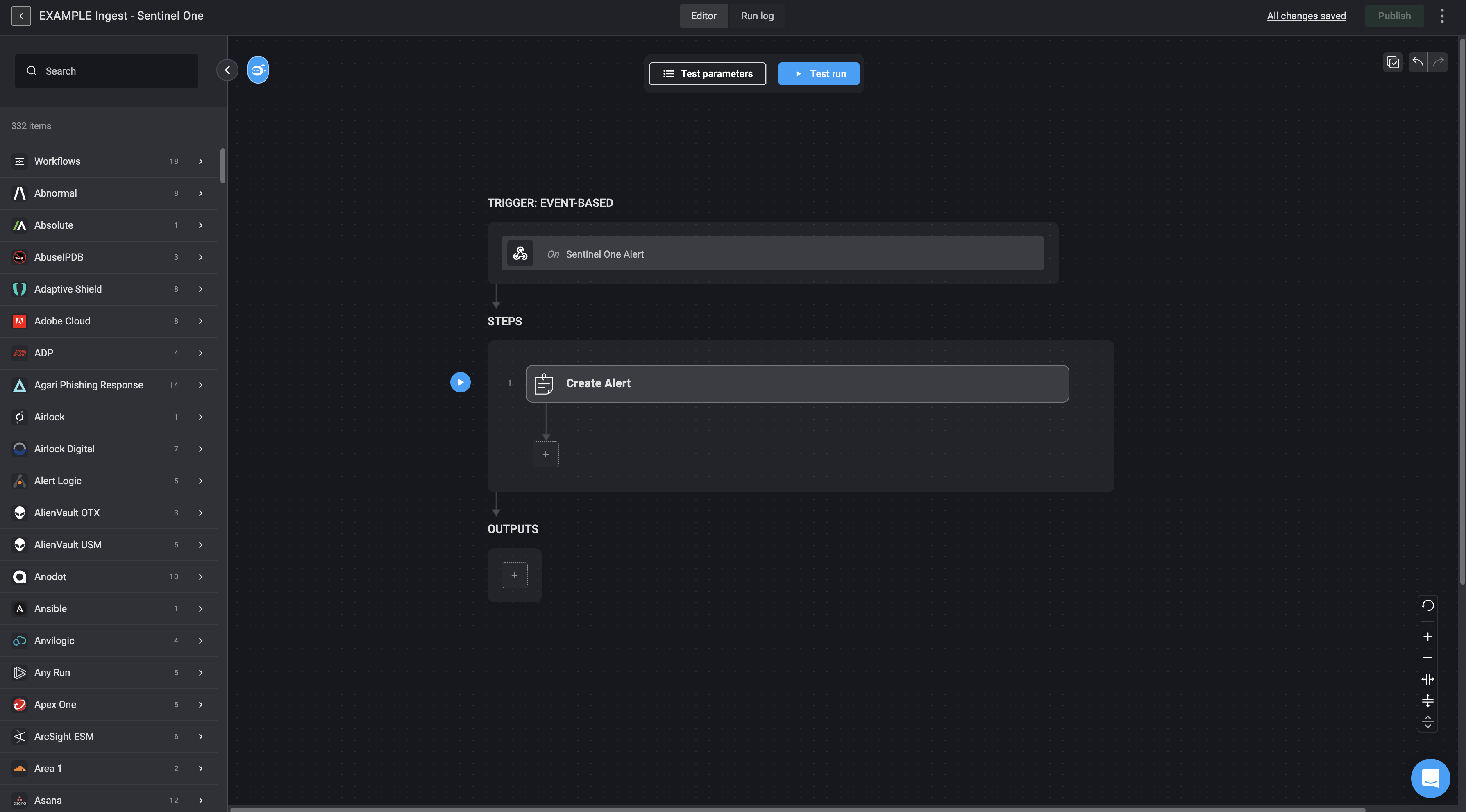Redo the last canvas change
1466x812 pixels.
point(1438,62)
